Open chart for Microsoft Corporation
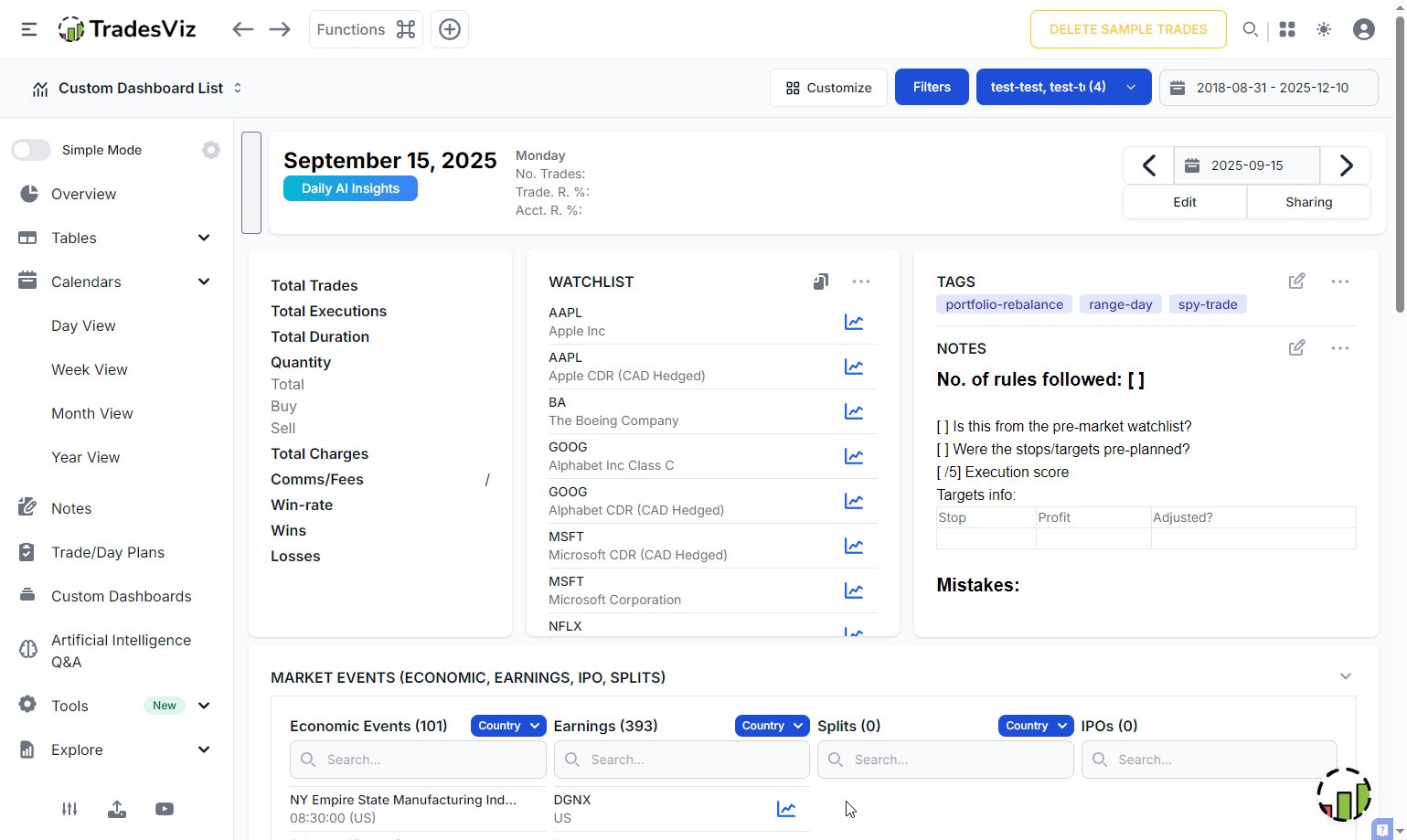Viewport: 1407px width, 840px height. (x=854, y=590)
